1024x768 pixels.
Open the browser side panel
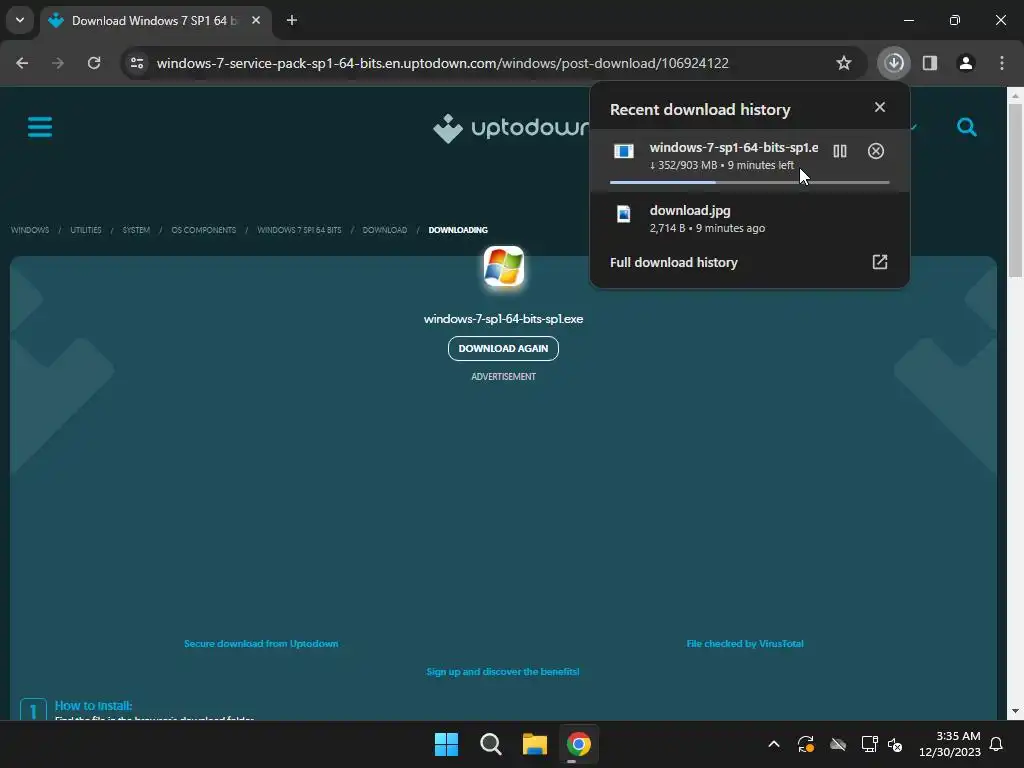(930, 63)
